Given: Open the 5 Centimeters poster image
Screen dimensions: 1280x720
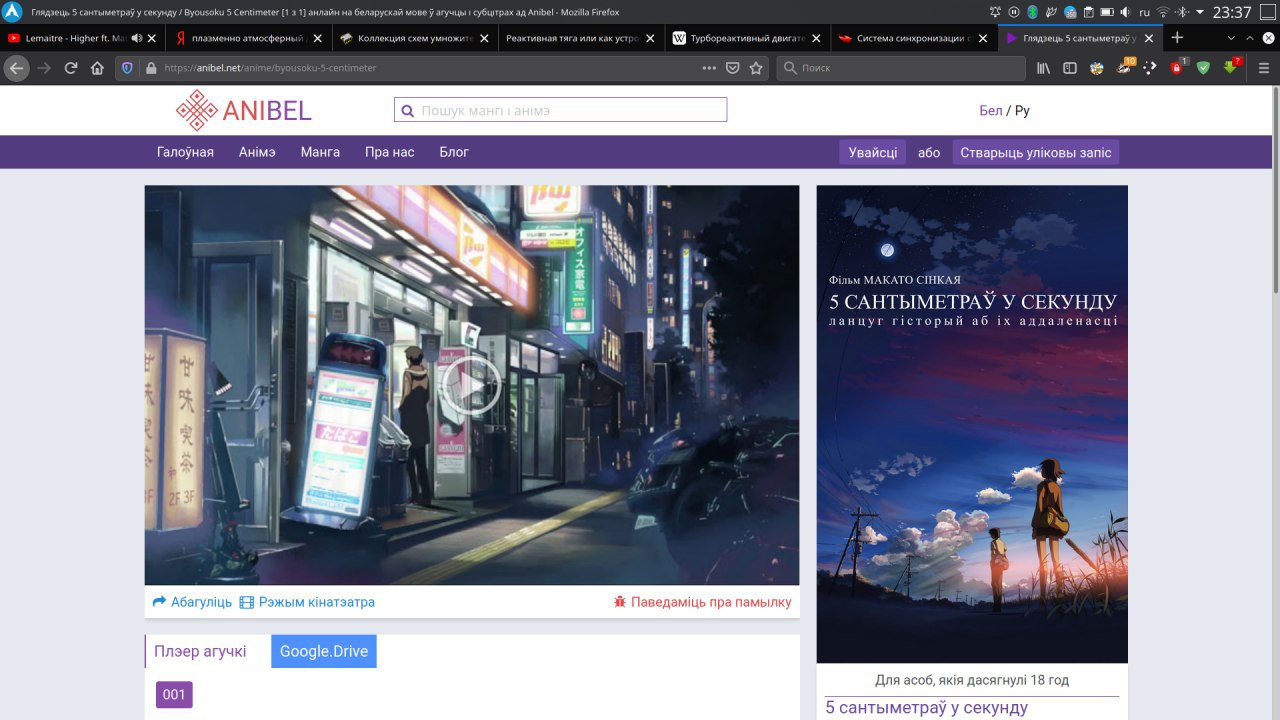Looking at the screenshot, I should [x=972, y=424].
